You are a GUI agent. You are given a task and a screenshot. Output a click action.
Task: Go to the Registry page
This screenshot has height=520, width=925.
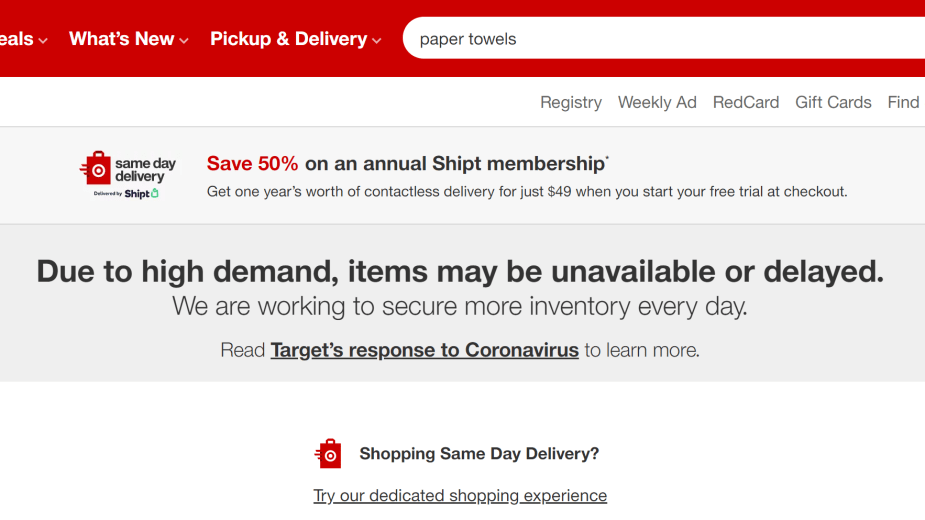click(x=571, y=102)
